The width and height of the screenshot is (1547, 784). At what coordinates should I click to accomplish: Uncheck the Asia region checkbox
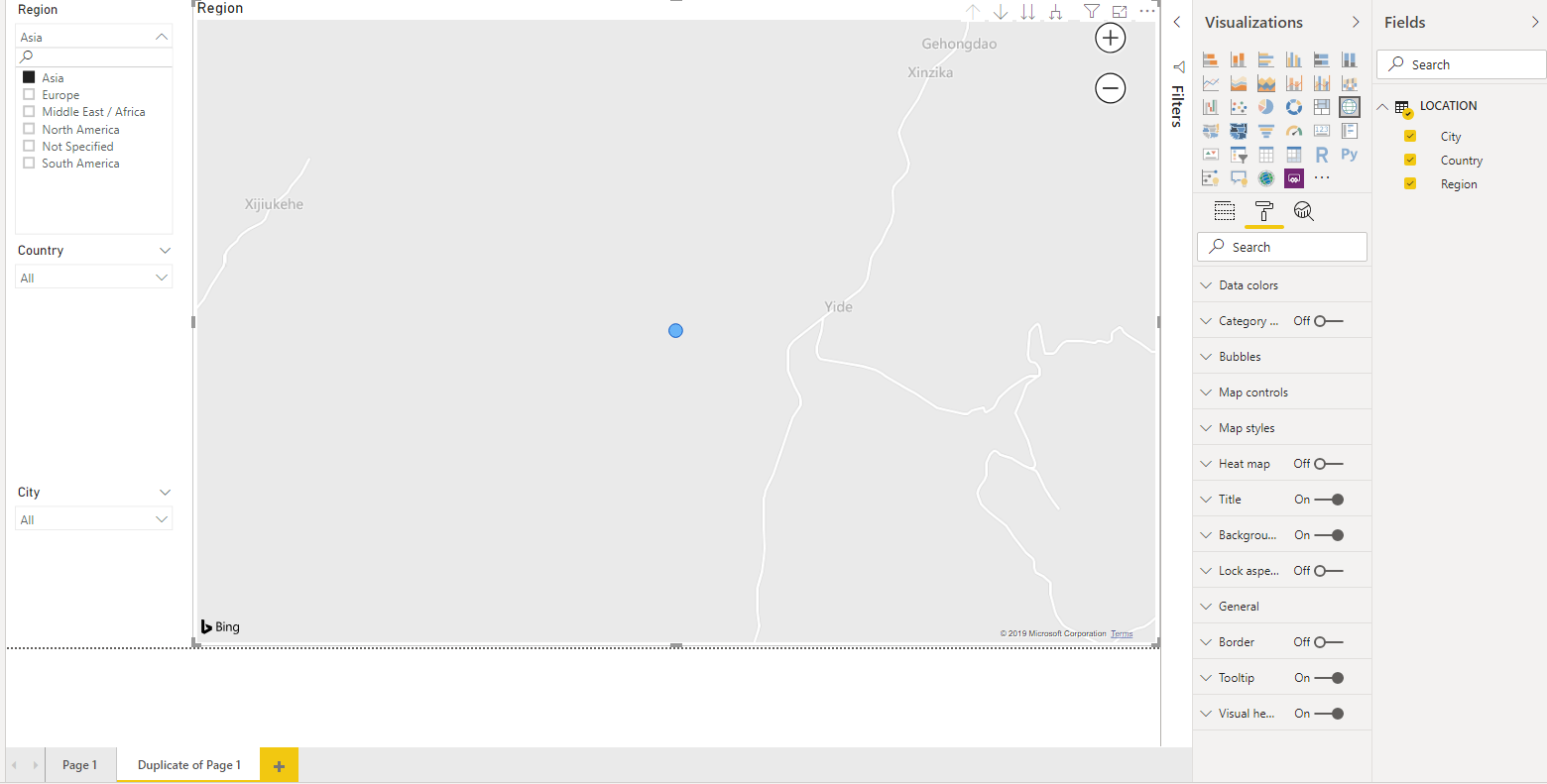pos(29,77)
